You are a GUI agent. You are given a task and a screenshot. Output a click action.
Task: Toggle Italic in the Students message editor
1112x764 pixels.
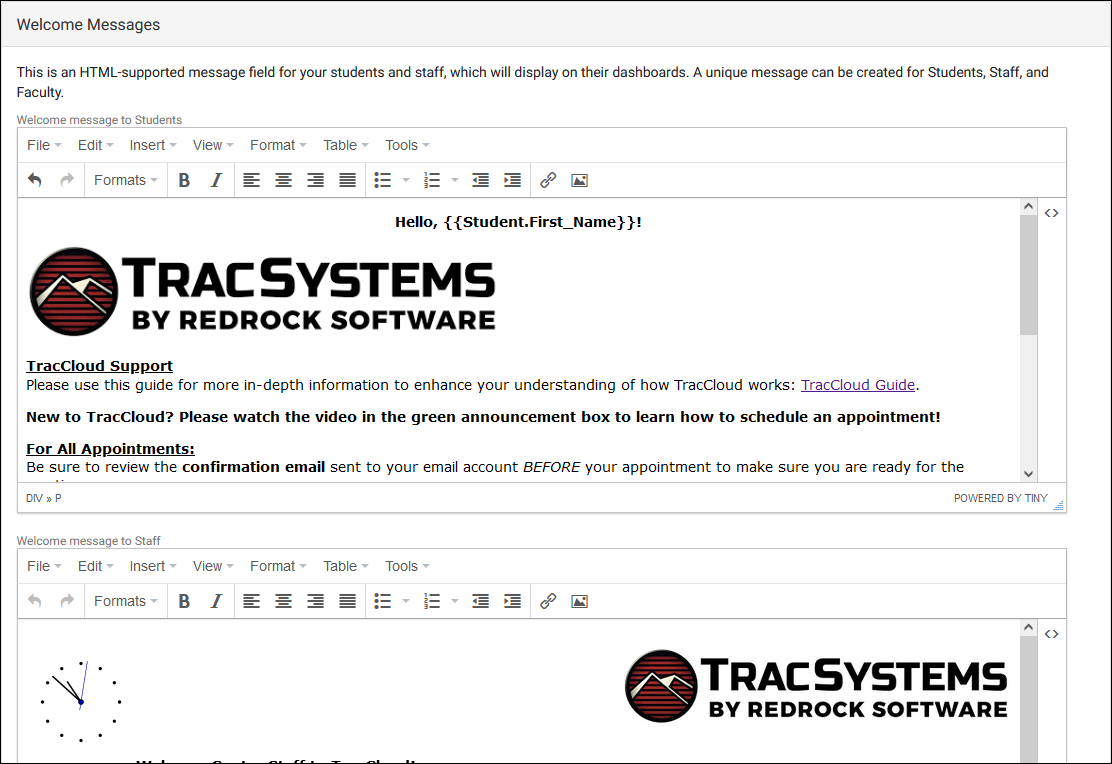[216, 180]
